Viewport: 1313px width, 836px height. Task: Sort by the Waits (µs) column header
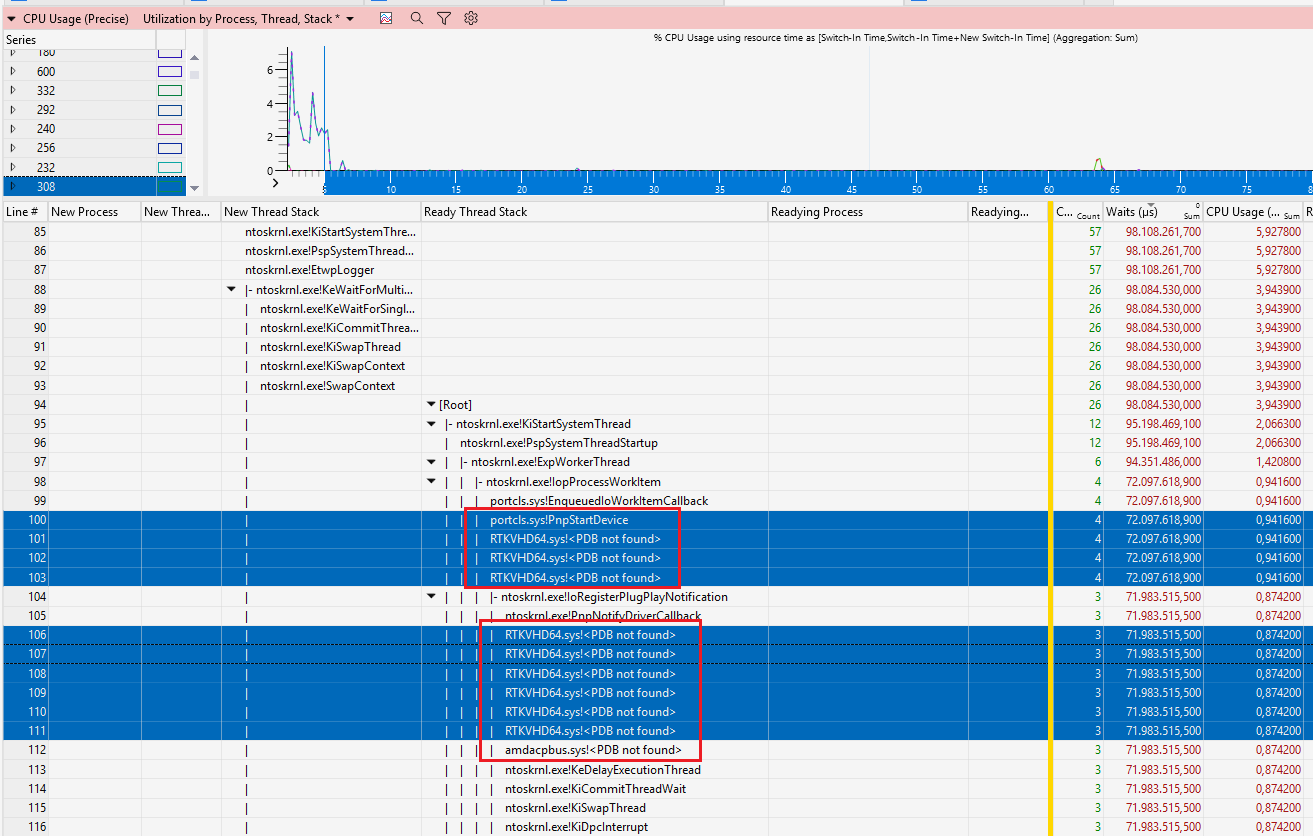(1152, 212)
